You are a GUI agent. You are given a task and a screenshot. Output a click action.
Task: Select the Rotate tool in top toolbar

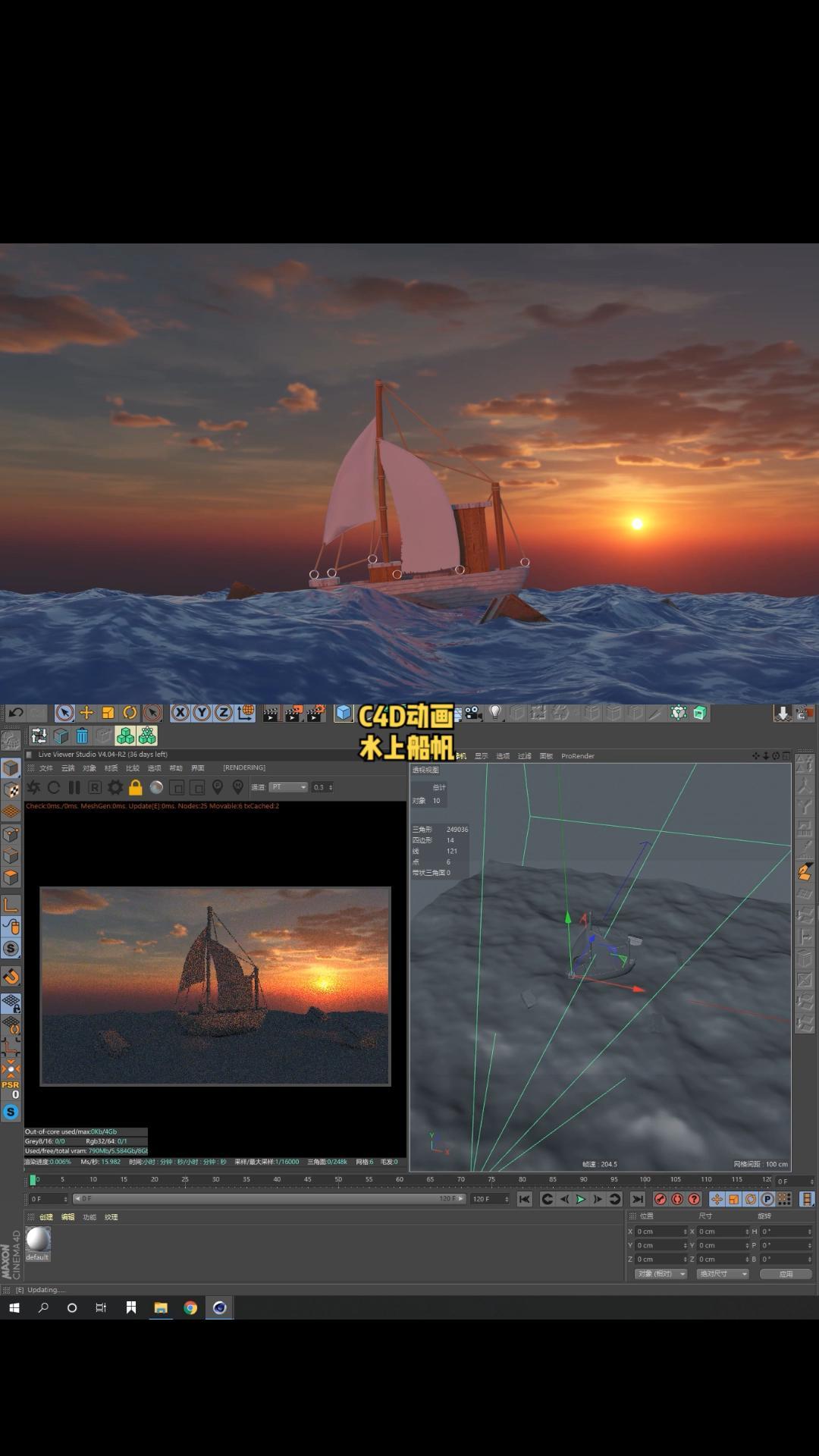click(130, 713)
